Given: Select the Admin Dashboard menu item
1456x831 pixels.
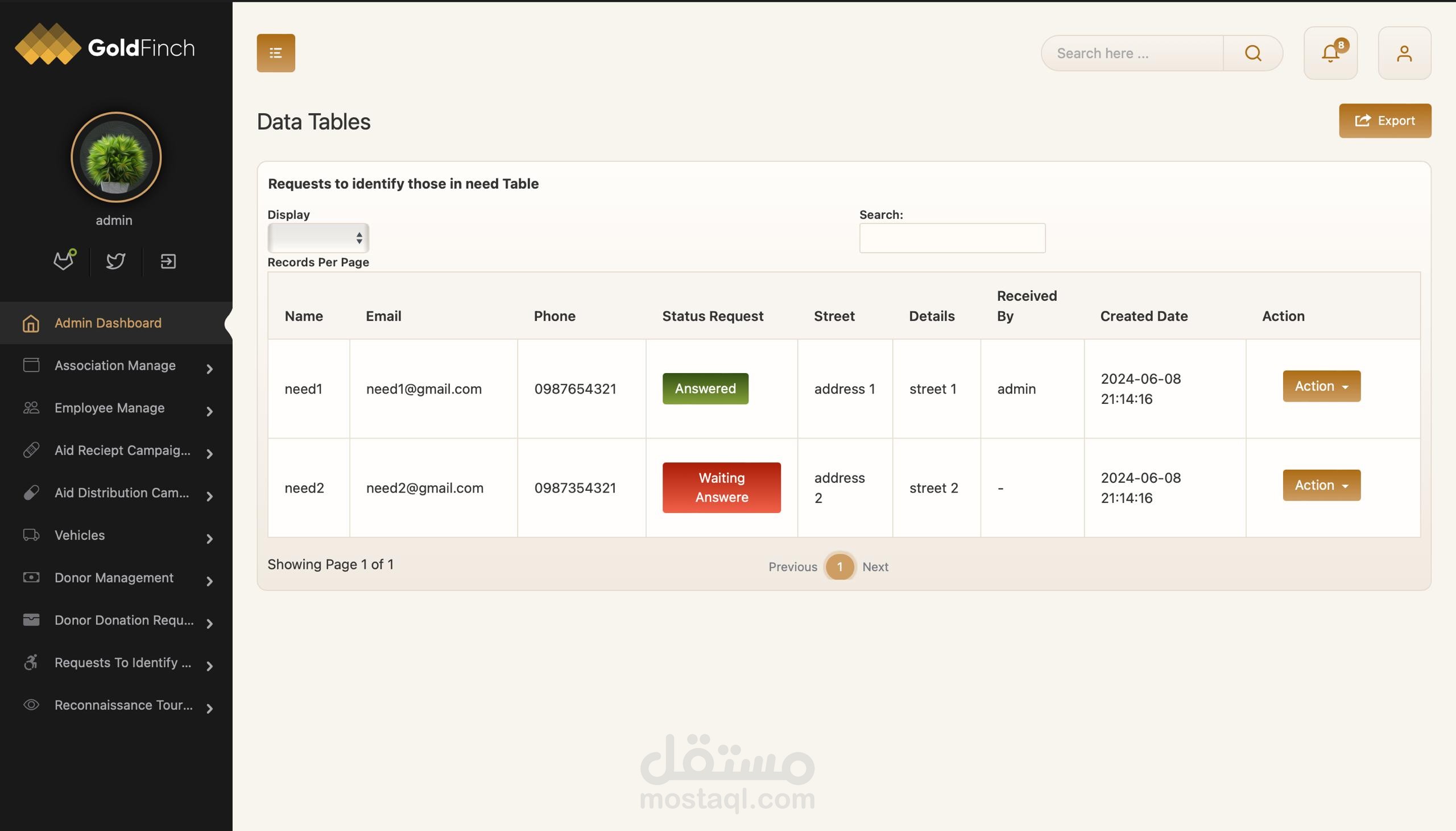Looking at the screenshot, I should click(x=108, y=323).
